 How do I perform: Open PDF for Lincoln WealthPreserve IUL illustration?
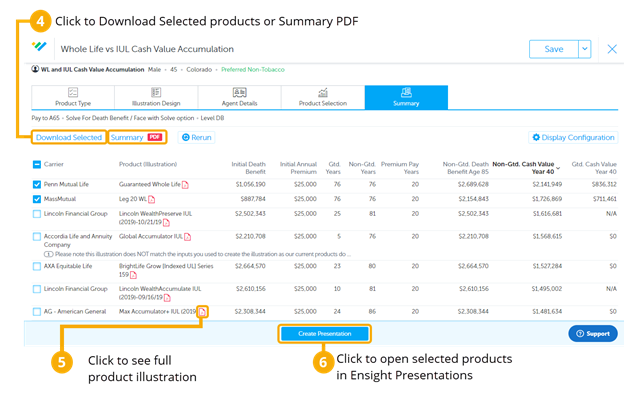[166, 223]
